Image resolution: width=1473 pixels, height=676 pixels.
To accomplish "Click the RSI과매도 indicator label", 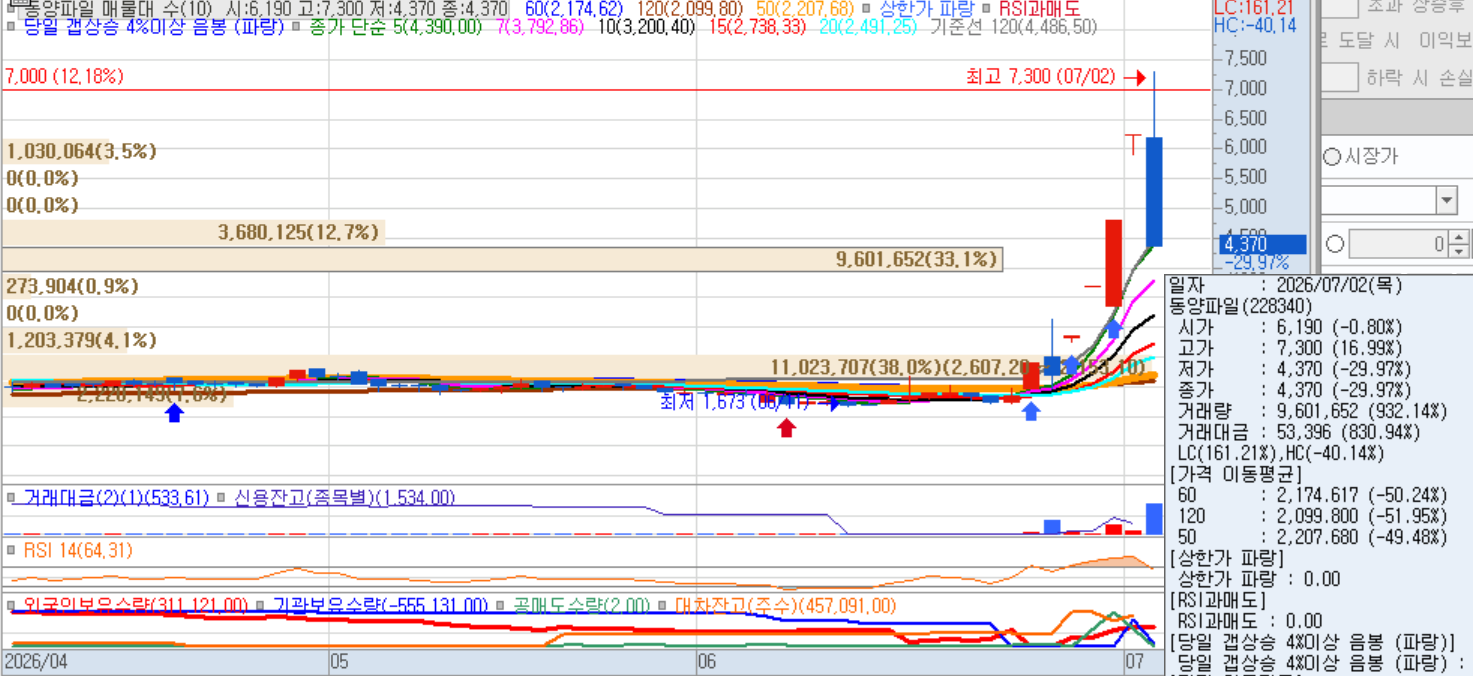I will (x=1039, y=9).
